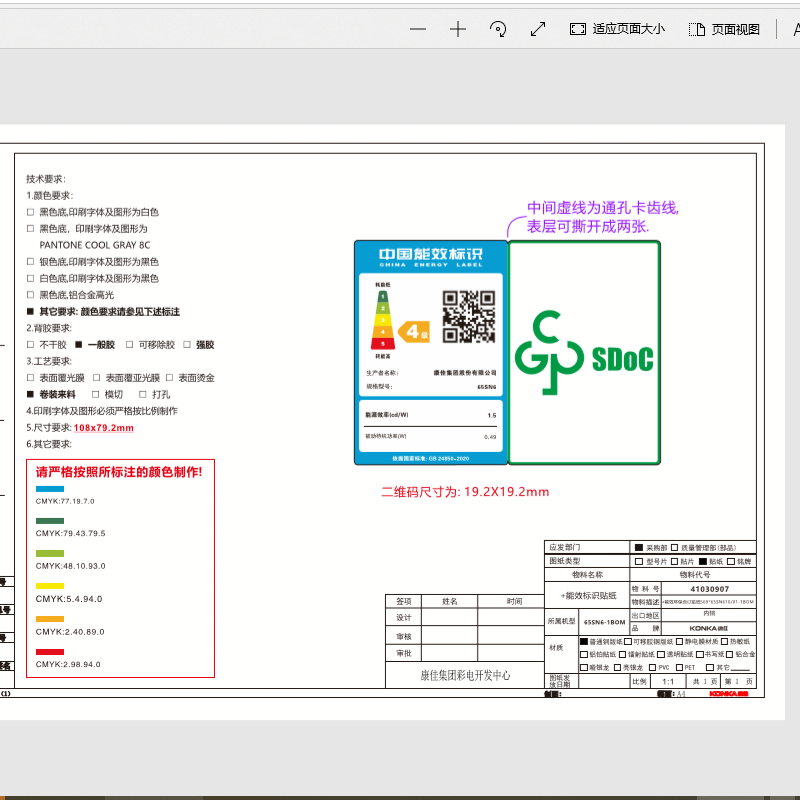The height and width of the screenshot is (800, 800).
Task: Click 康佳集团彩电开发中心 text
Action: tap(465, 676)
